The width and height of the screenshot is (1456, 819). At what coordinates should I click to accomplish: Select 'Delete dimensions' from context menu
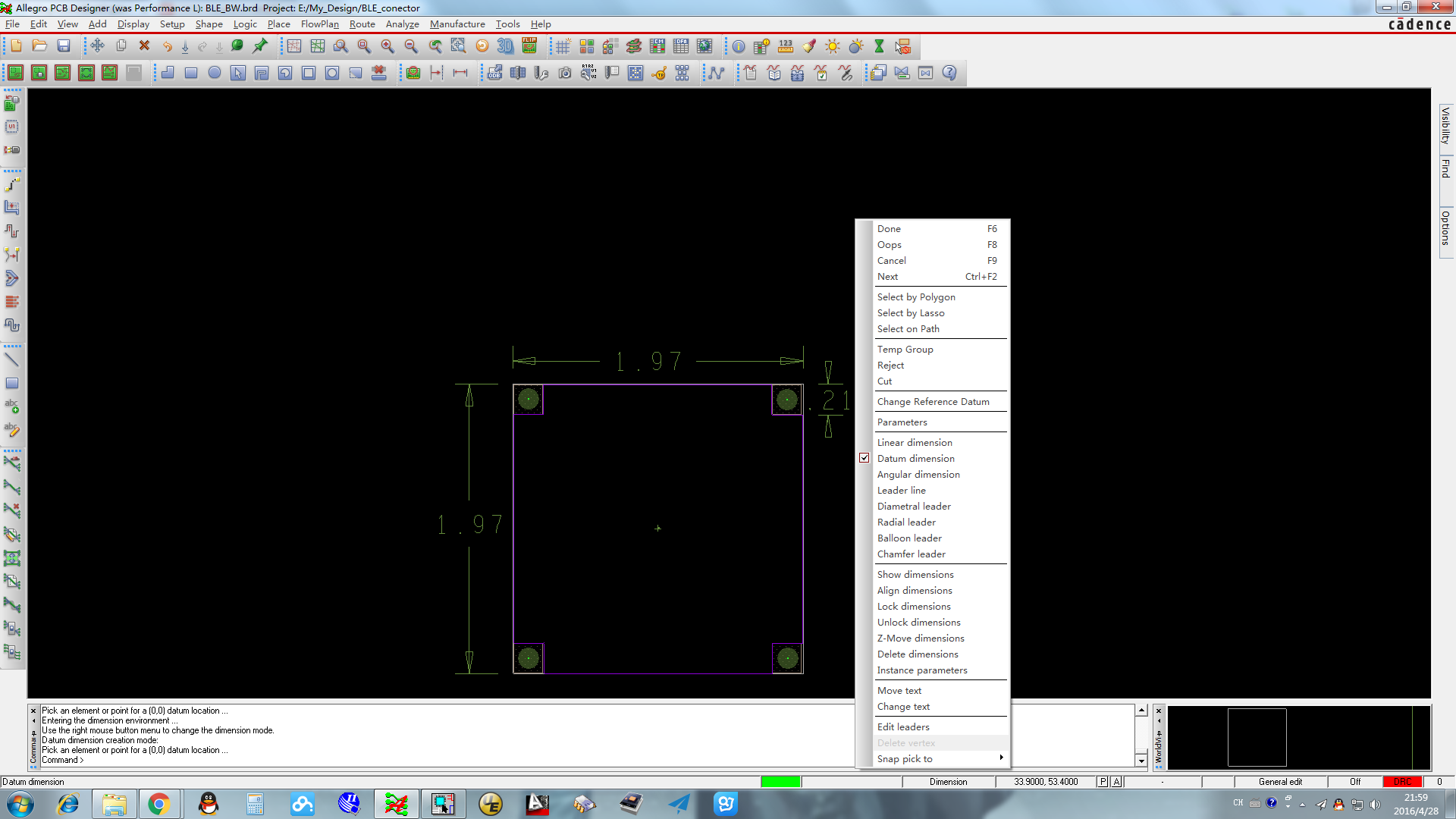917,653
